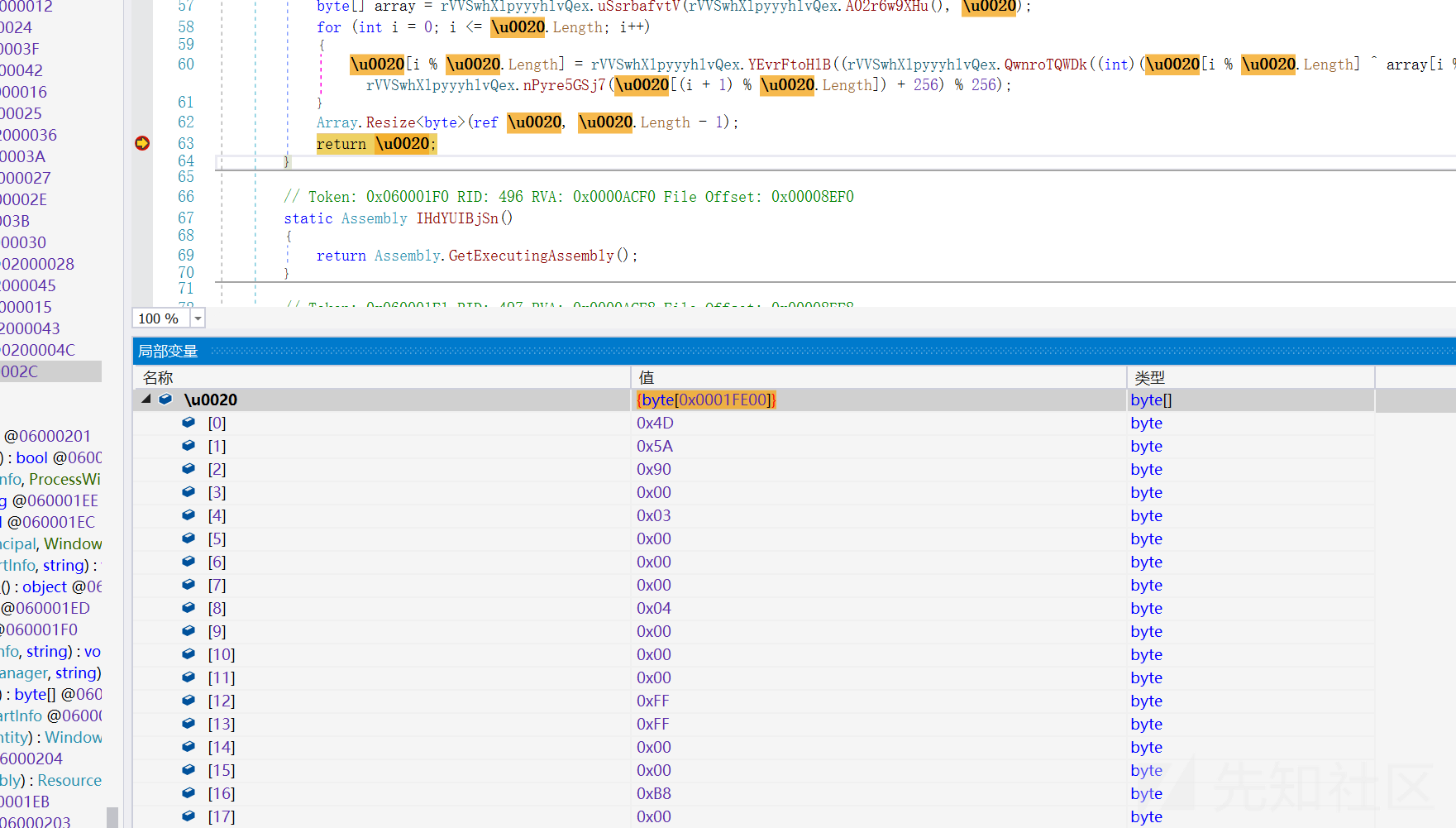
Task: Select the value 0x5A of element [1]
Action: [x=655, y=446]
